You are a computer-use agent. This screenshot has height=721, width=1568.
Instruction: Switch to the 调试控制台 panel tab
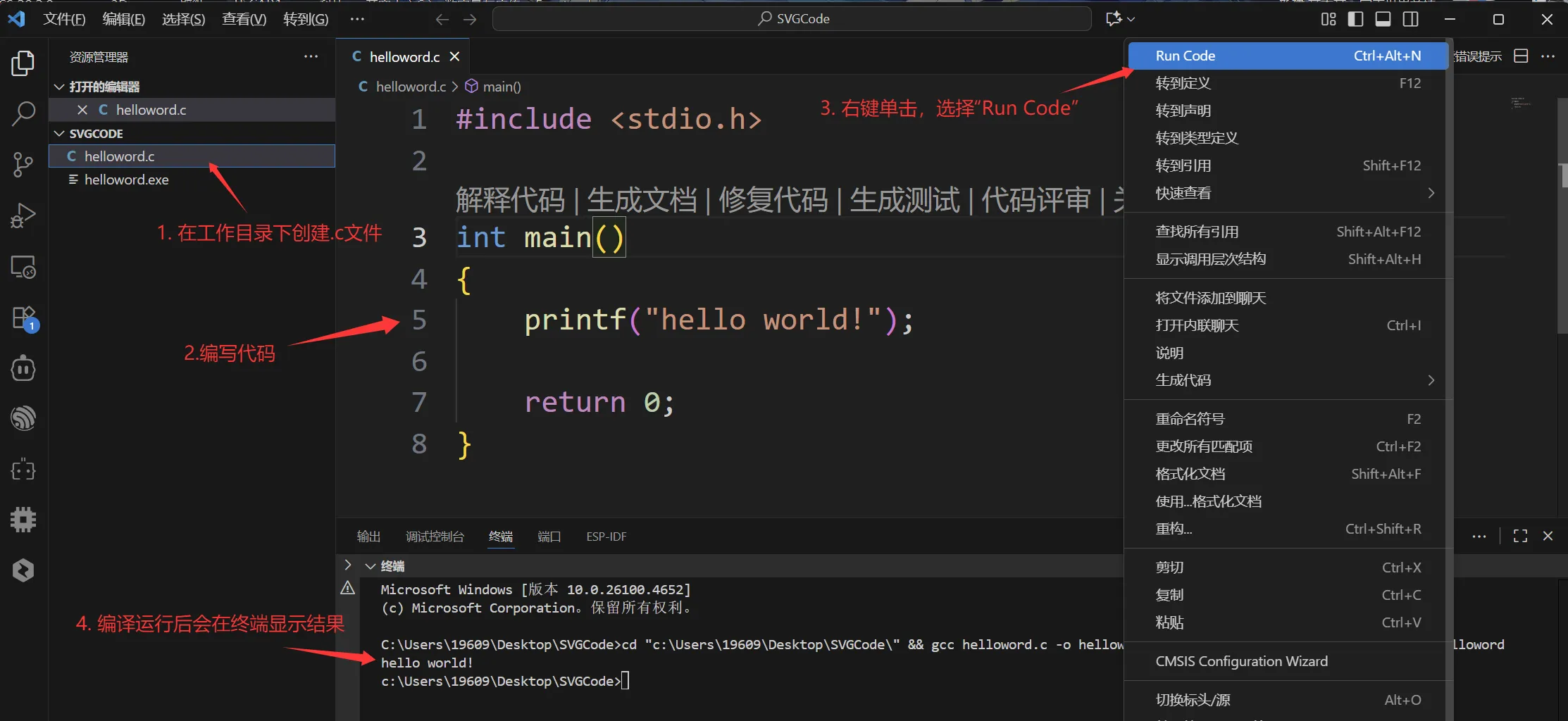click(435, 537)
